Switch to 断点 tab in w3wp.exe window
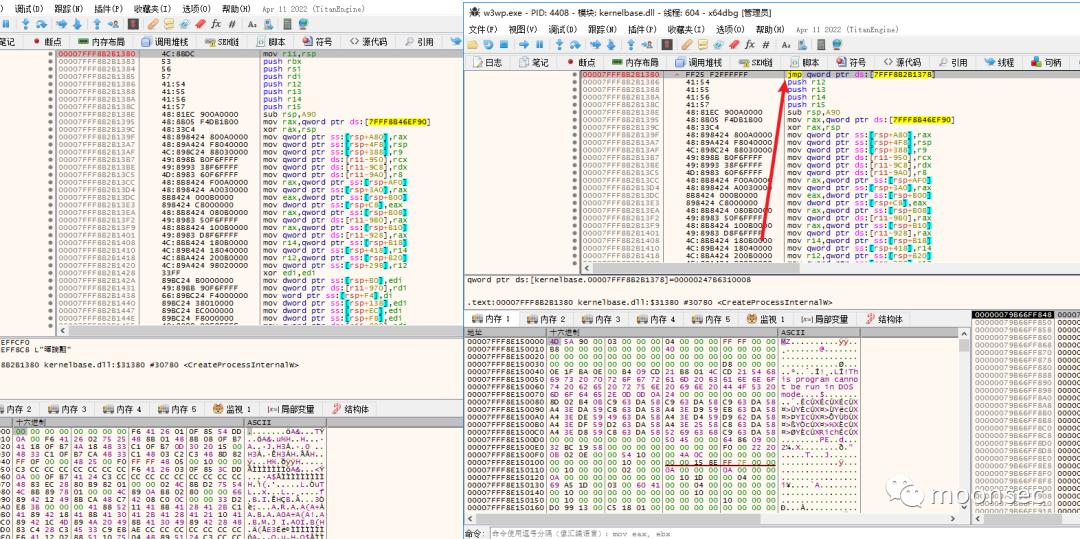This screenshot has width=1080, height=539. click(x=582, y=63)
